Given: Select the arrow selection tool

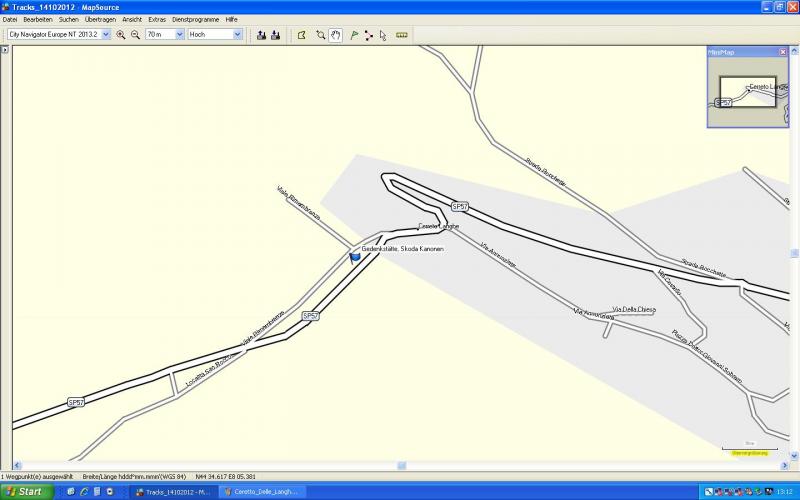Looking at the screenshot, I should pos(383,34).
